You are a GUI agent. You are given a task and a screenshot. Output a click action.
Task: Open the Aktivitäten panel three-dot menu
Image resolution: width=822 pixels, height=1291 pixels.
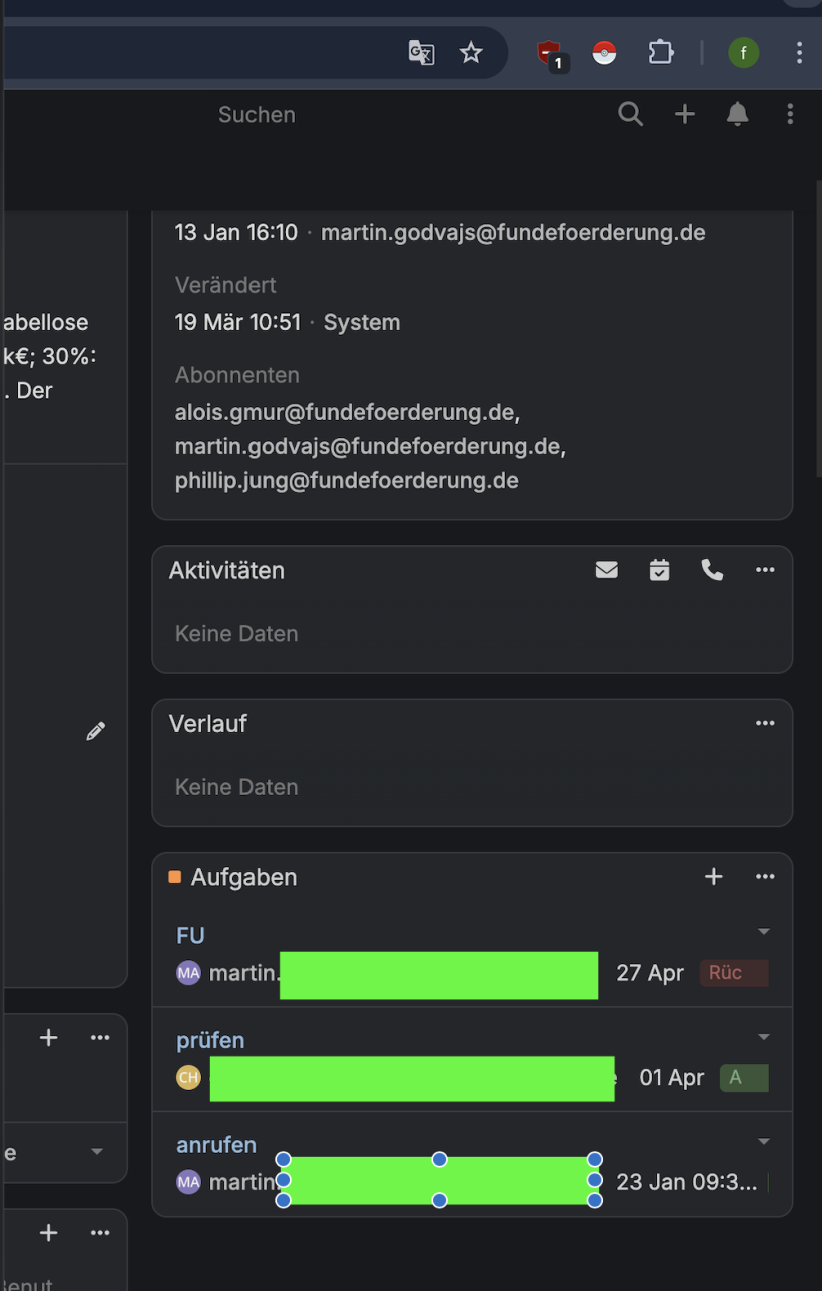click(765, 570)
